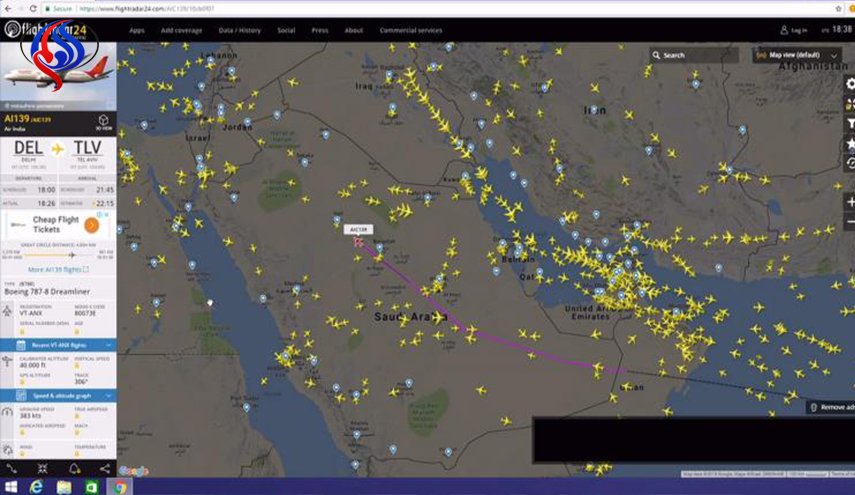
Task: Click the search magnifier icon on map
Action: [656, 55]
